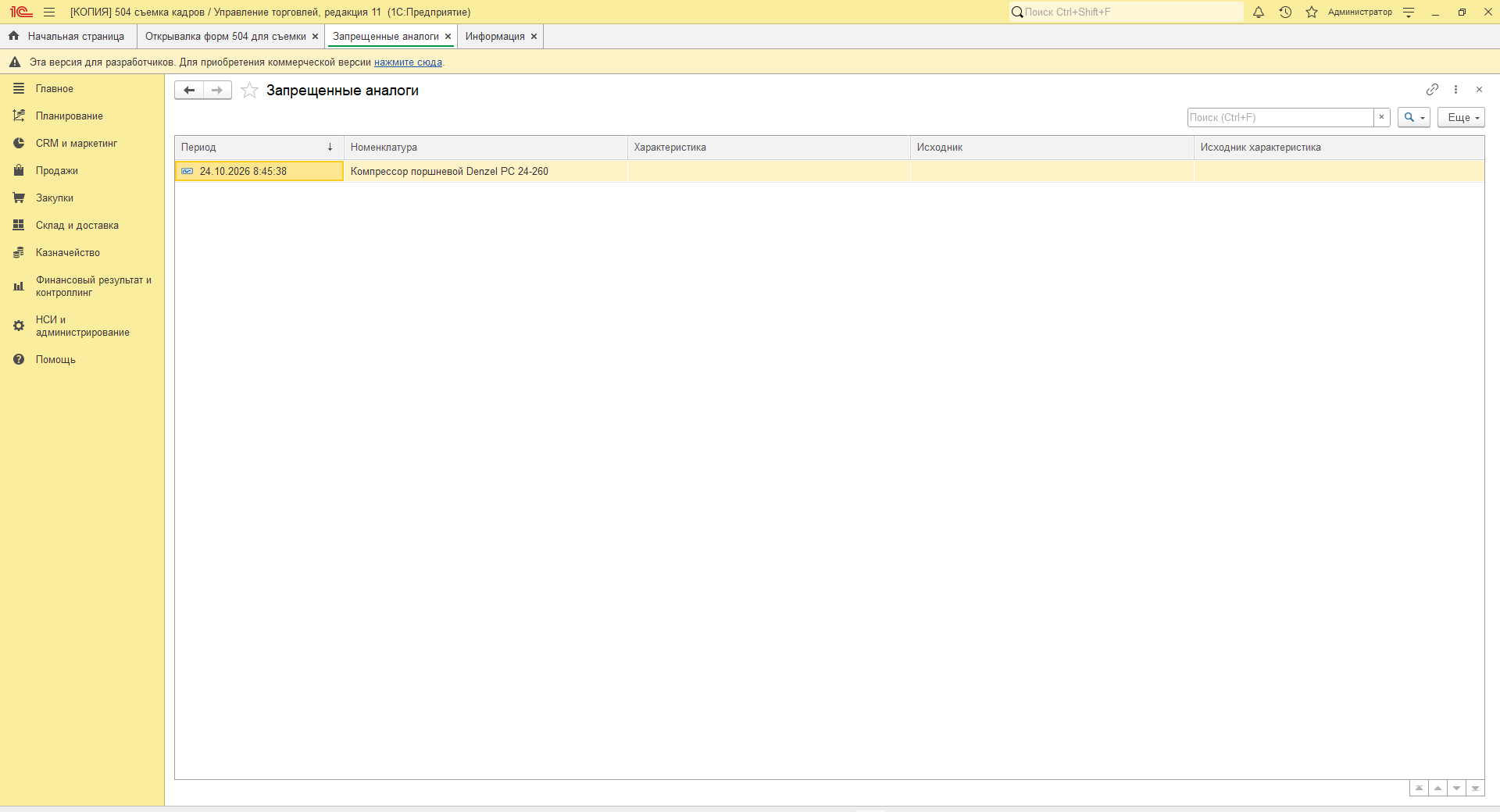
Task: Open service settings icon next to Администратор
Action: 1409,12
